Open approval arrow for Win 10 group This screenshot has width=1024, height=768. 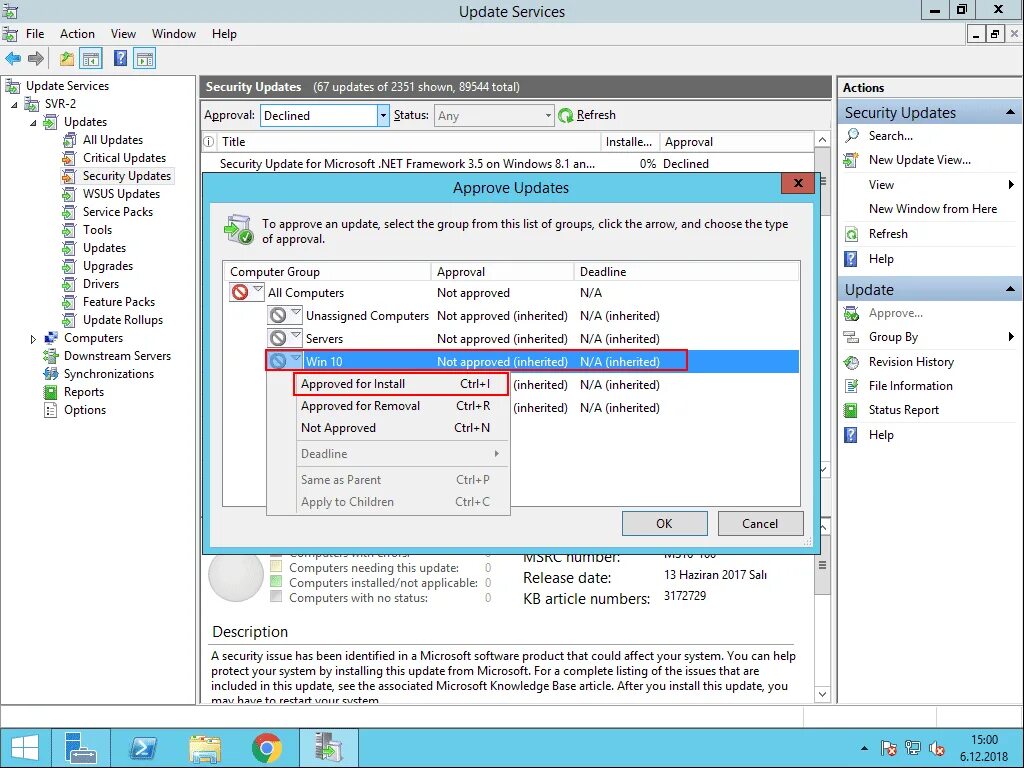(296, 360)
